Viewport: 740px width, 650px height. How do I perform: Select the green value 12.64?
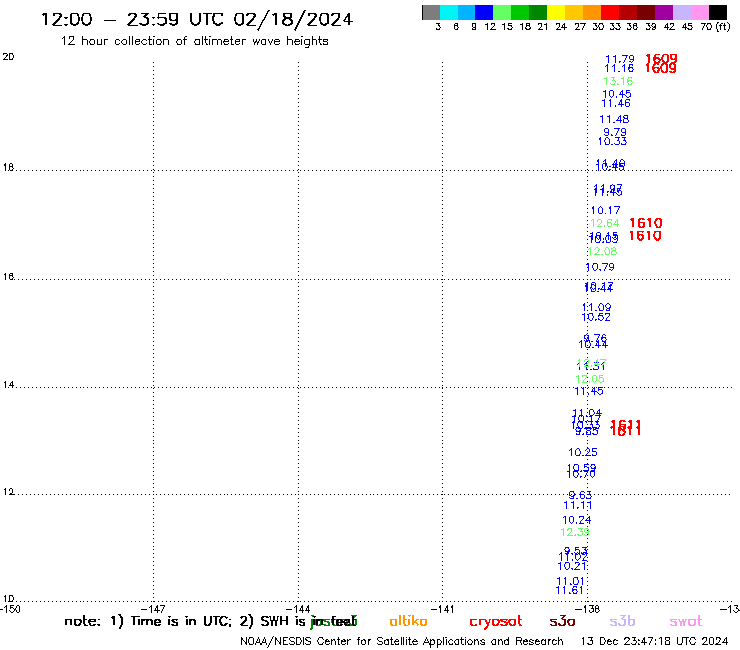[x=605, y=223]
